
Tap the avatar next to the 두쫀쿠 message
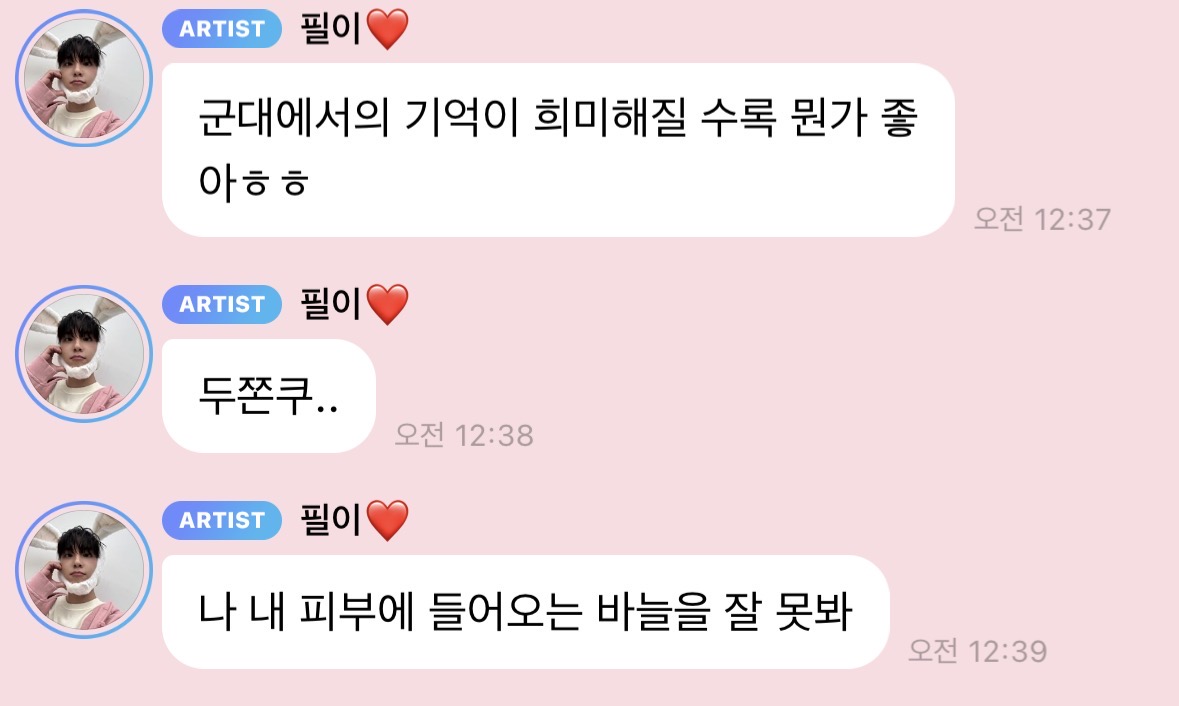[x=84, y=353]
